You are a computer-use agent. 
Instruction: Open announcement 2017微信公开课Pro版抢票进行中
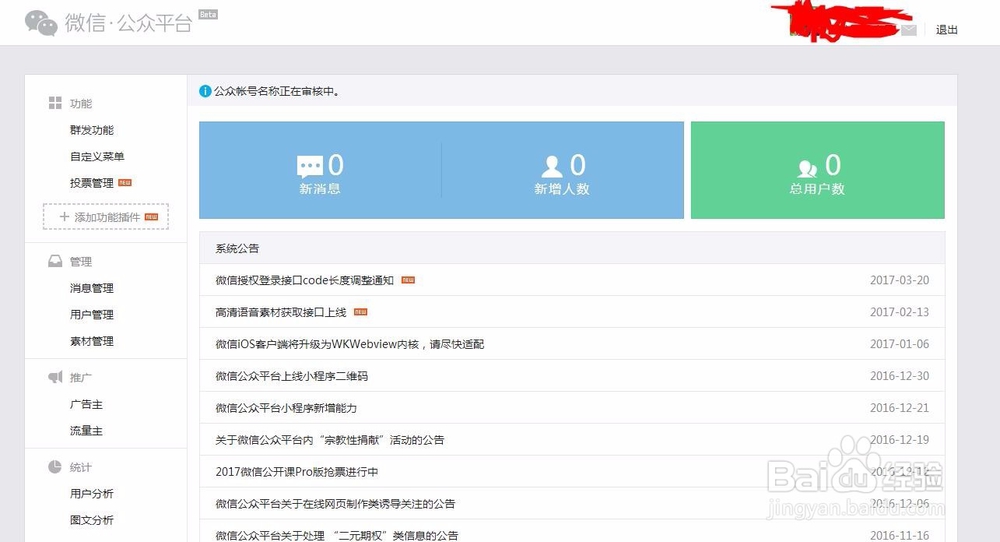pyautogui.click(x=297, y=471)
